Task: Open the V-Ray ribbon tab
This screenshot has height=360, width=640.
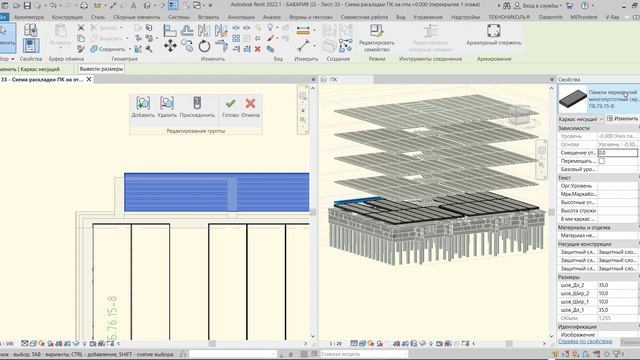Action: click(x=612, y=17)
